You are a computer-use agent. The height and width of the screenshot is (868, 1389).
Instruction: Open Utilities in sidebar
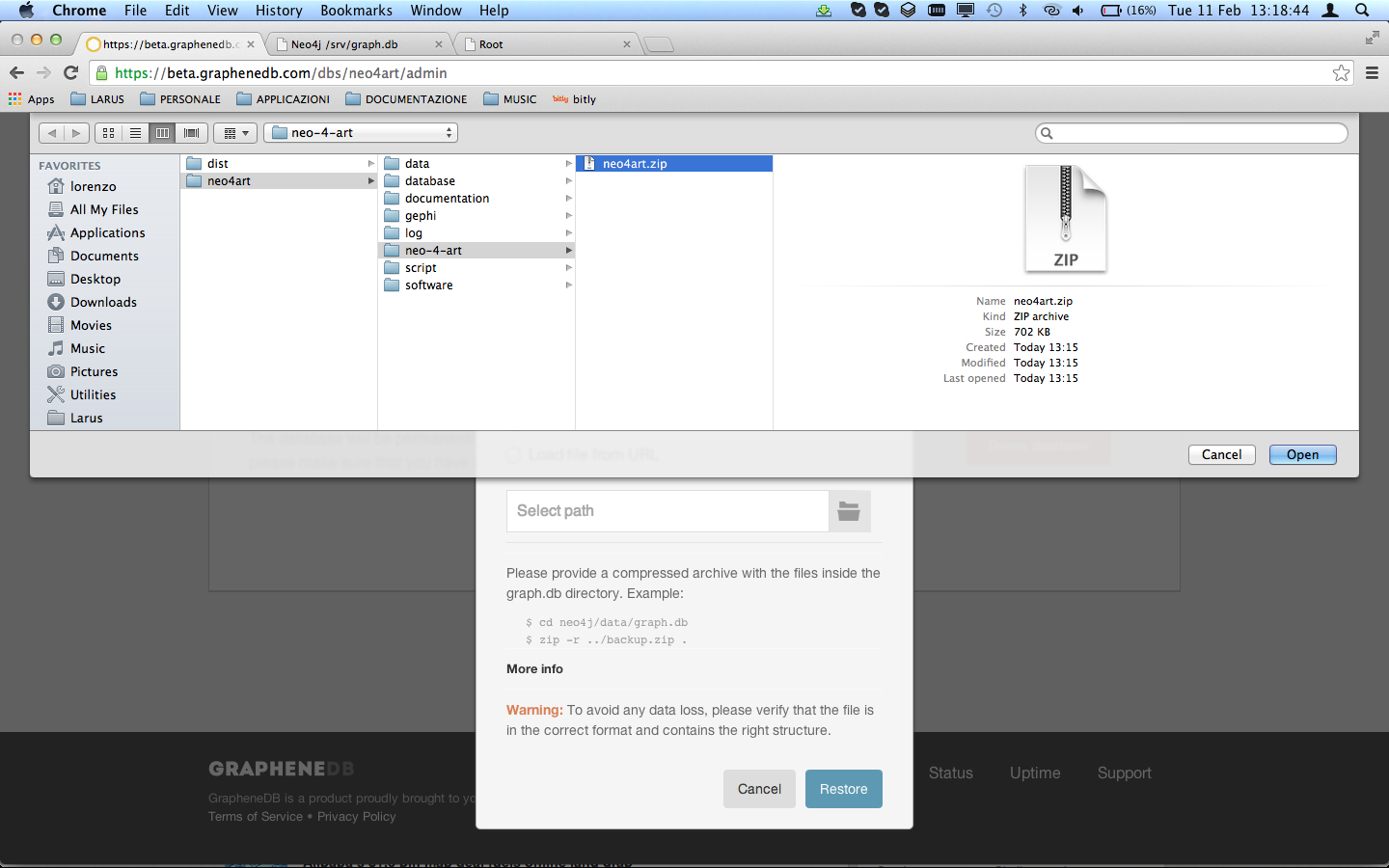(93, 394)
